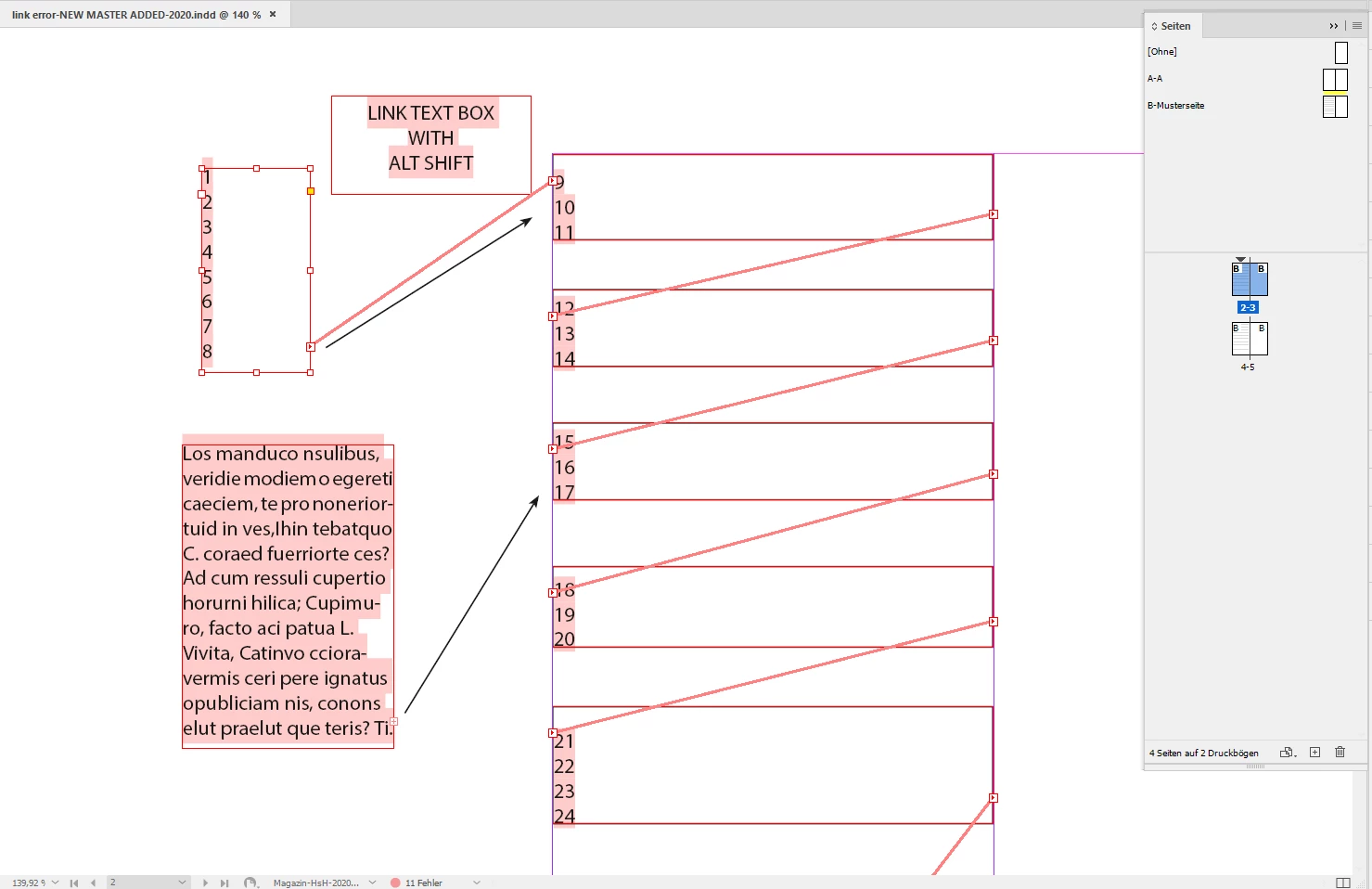The height and width of the screenshot is (889, 1372).
Task: Go to previous page arrow
Action: click(93, 883)
